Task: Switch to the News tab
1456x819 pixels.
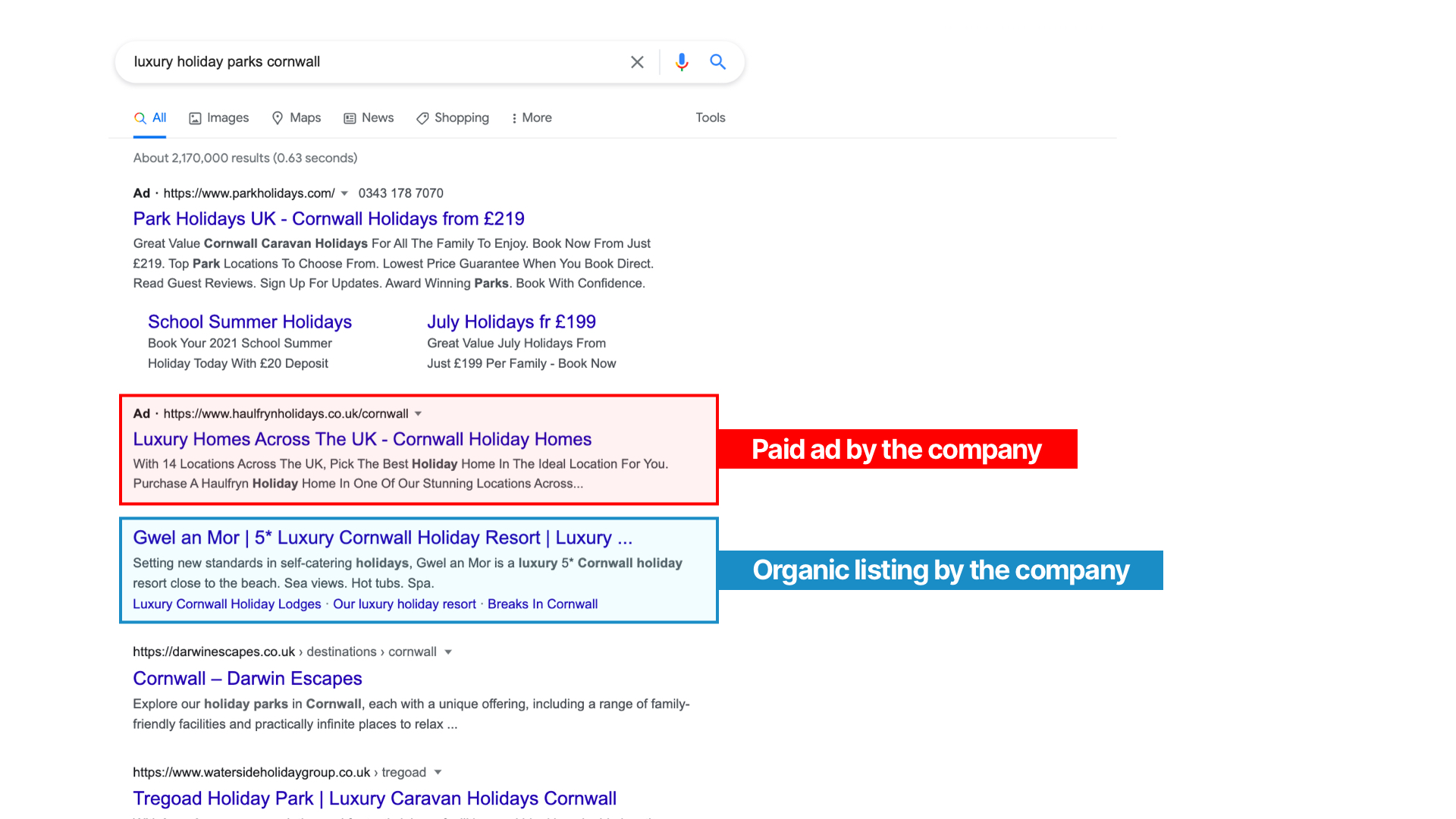Action: tap(369, 118)
